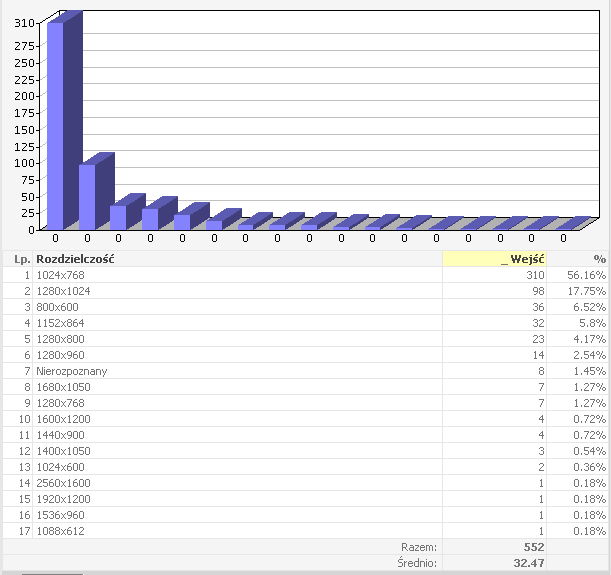Click the 1680x1050 resolution entry
Image resolution: width=611 pixels, height=575 pixels.
pos(63,387)
